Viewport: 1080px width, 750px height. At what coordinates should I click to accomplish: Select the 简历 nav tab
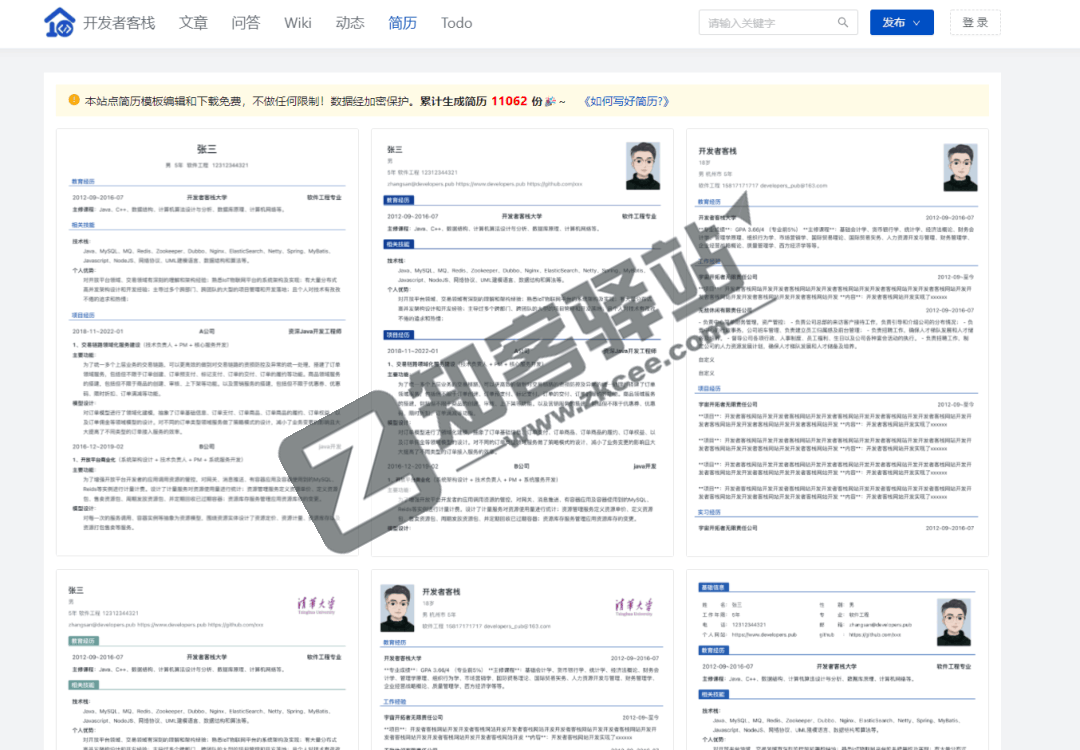tap(402, 23)
